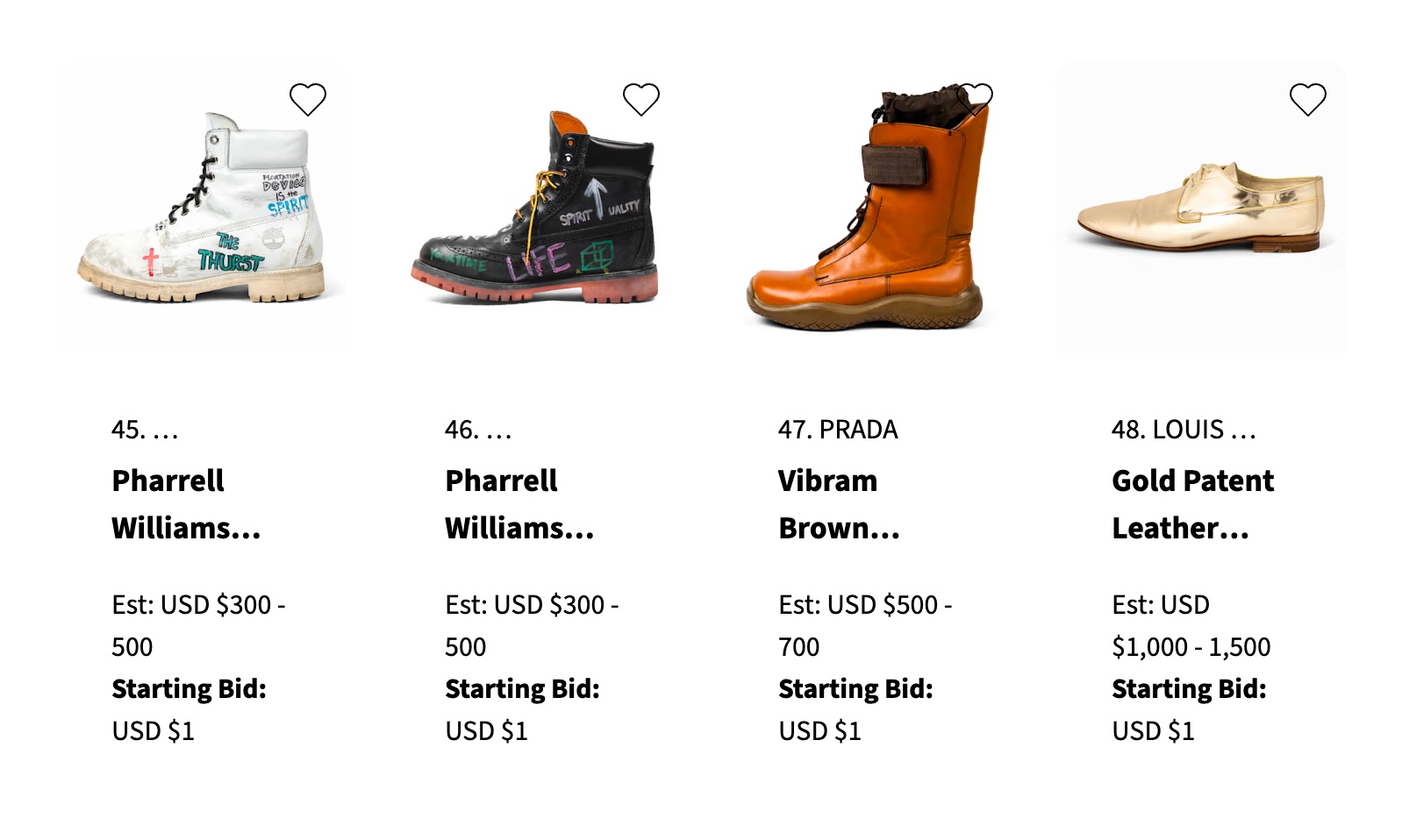Favorite the white Pharrell Williams boot, lot 45
The image size is (1402, 840).
pyautogui.click(x=308, y=99)
